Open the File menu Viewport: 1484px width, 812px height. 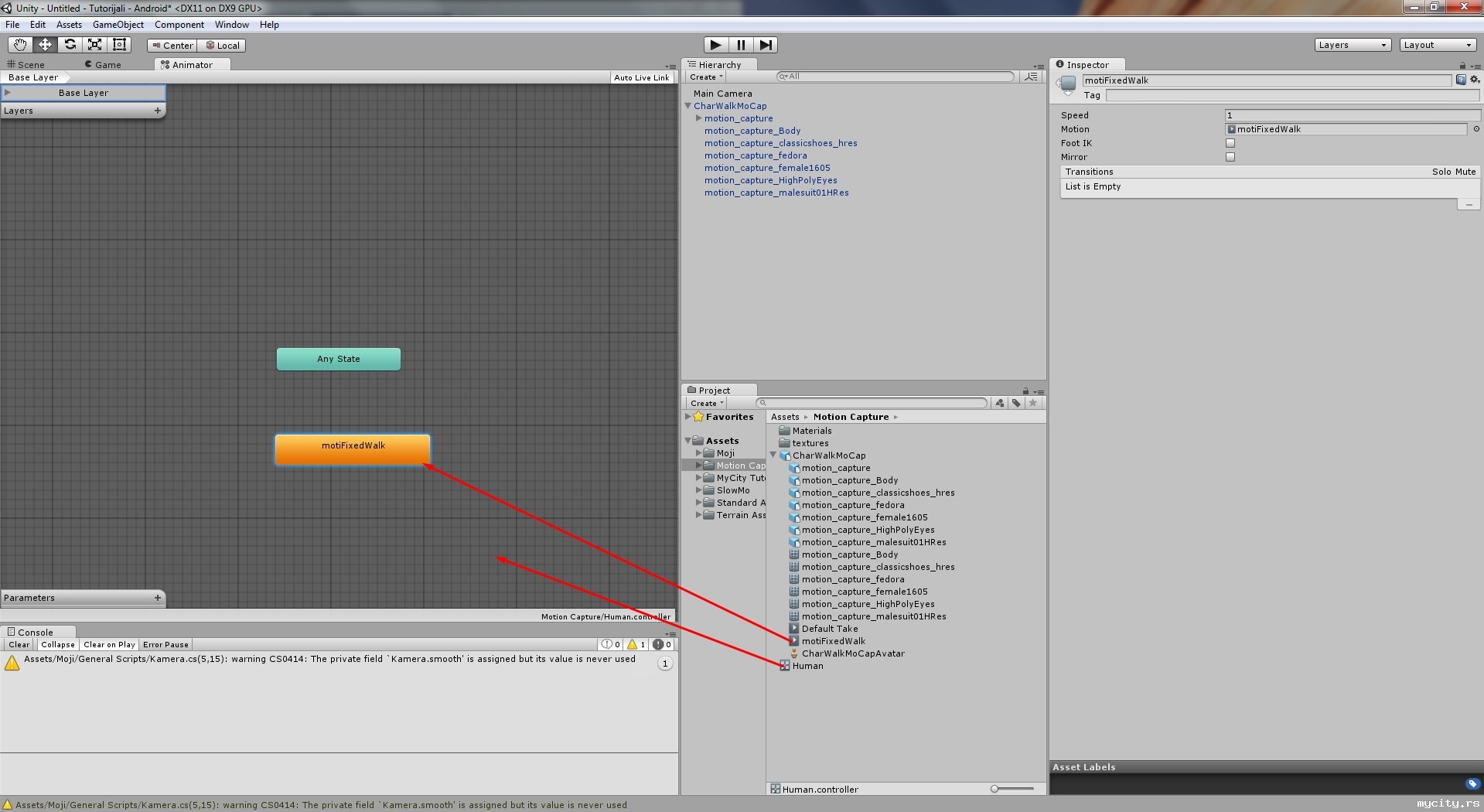point(12,25)
